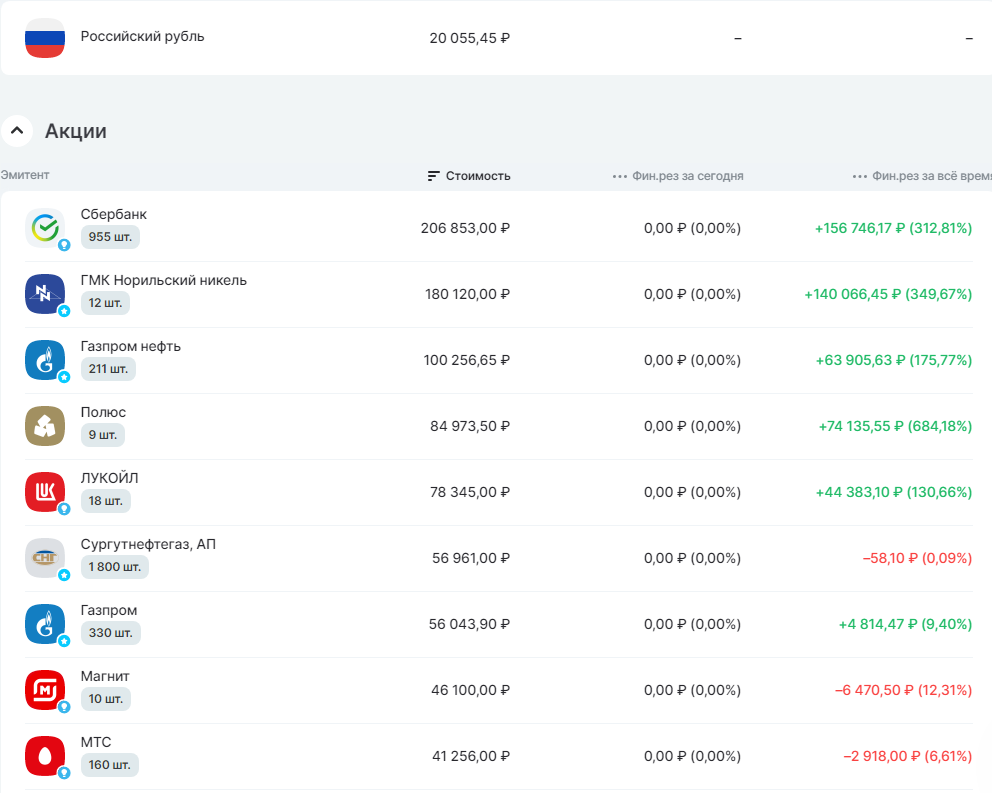This screenshot has width=992, height=793.
Task: Click the Norilsk Nickel logo icon
Action: pyautogui.click(x=45, y=294)
